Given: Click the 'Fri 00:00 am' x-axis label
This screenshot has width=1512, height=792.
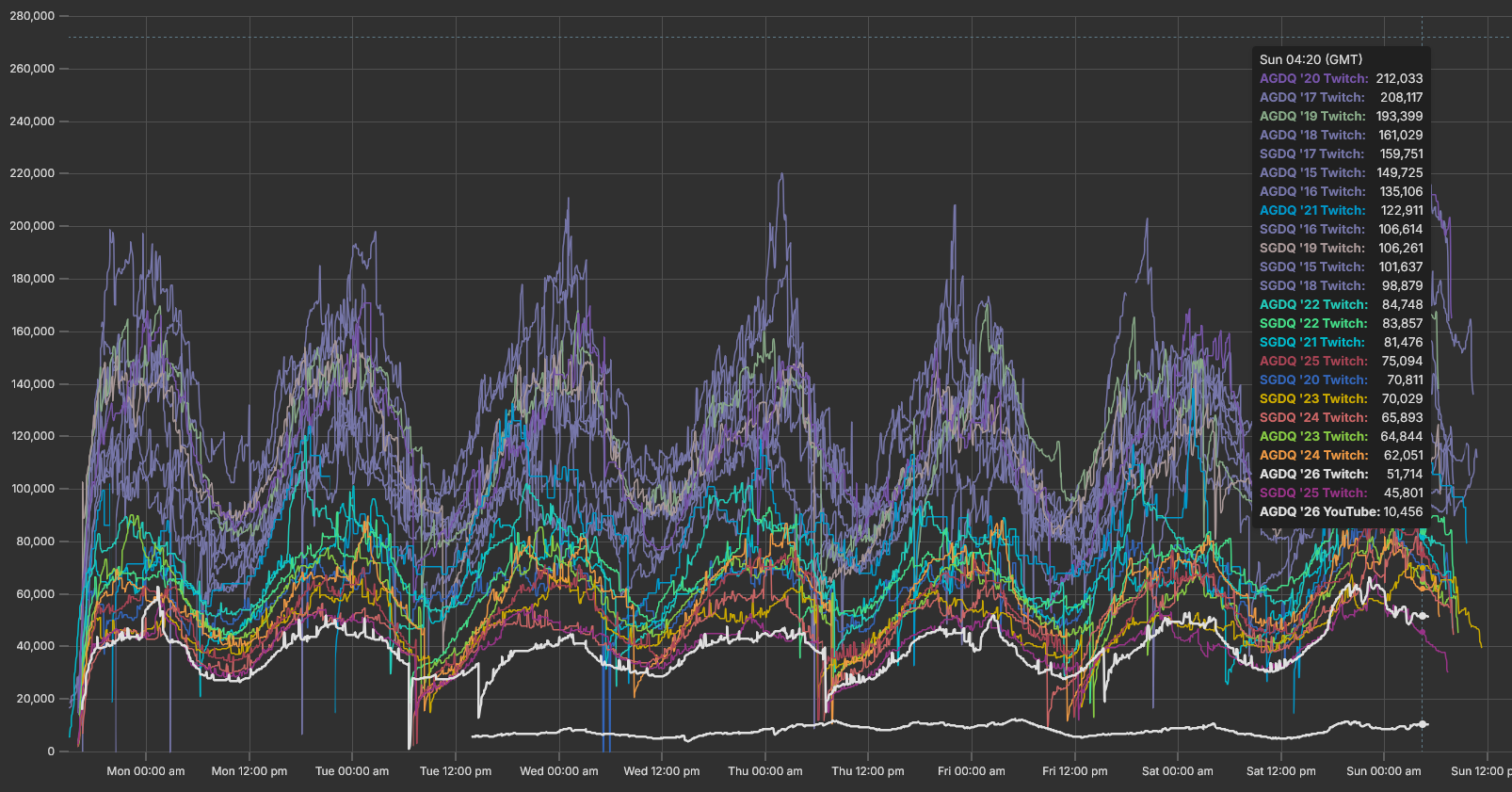Looking at the screenshot, I should [x=972, y=771].
